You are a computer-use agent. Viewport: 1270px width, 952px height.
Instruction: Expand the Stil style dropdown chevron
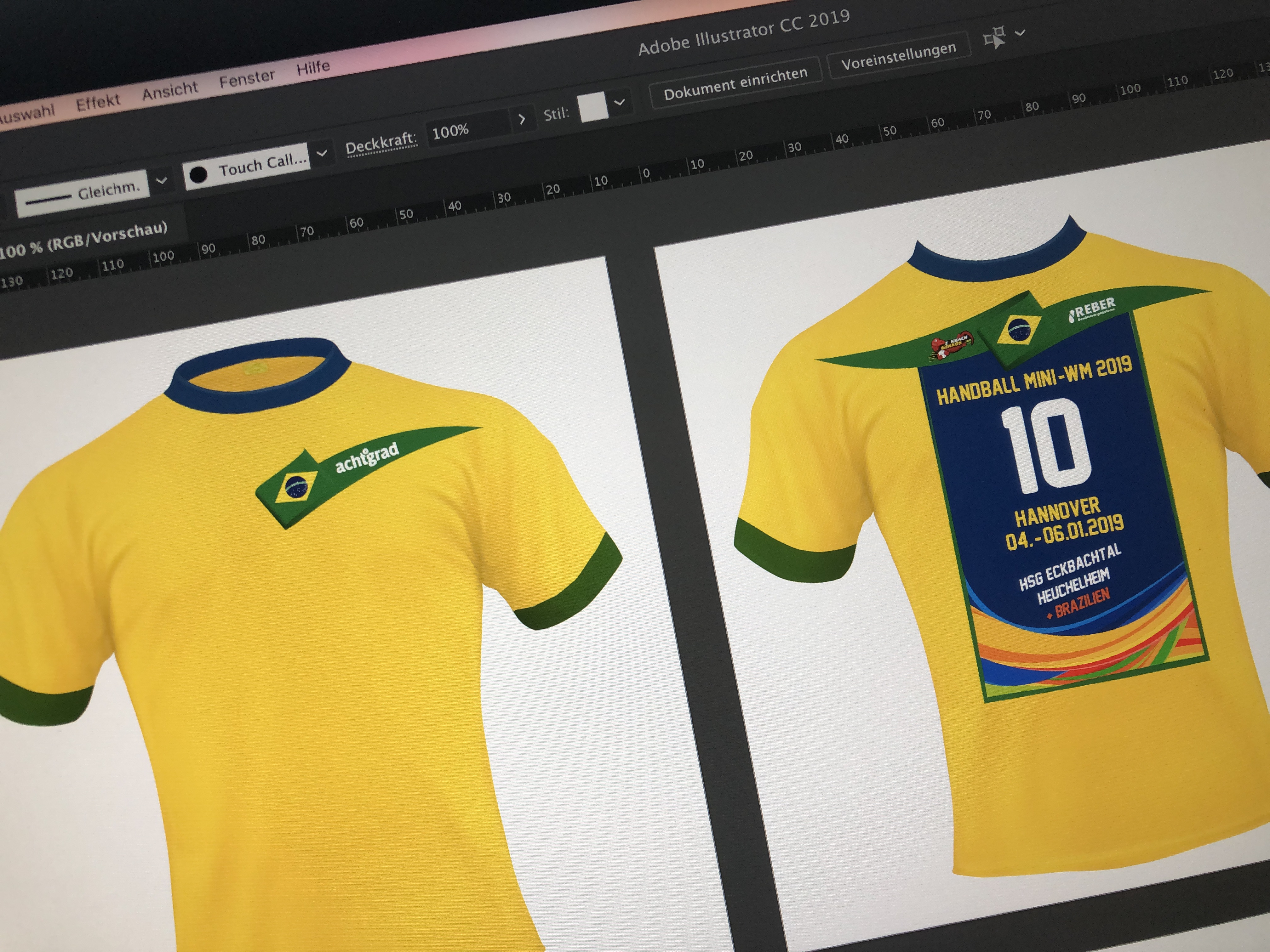tap(620, 102)
